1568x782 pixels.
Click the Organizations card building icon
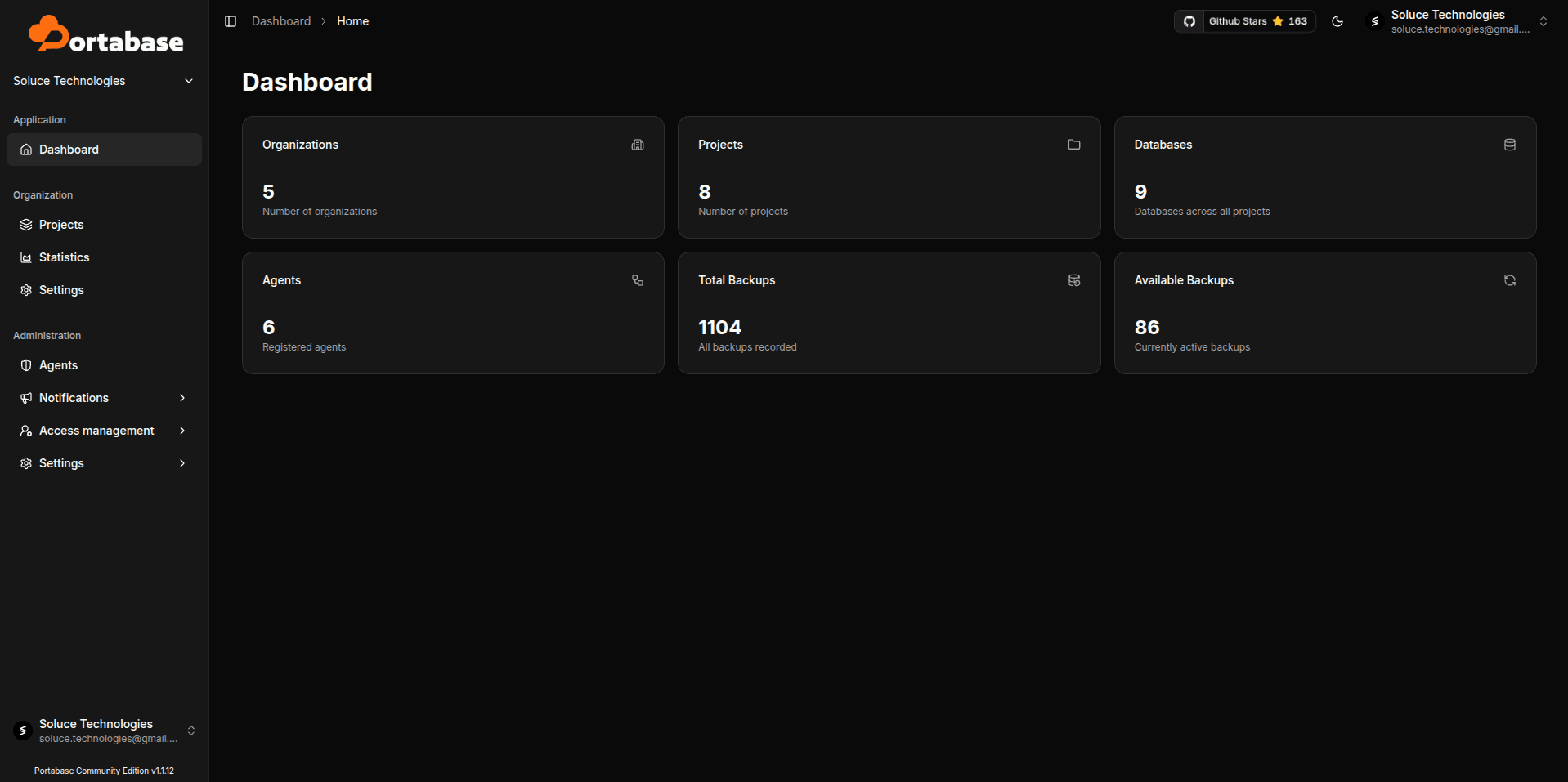pos(638,145)
